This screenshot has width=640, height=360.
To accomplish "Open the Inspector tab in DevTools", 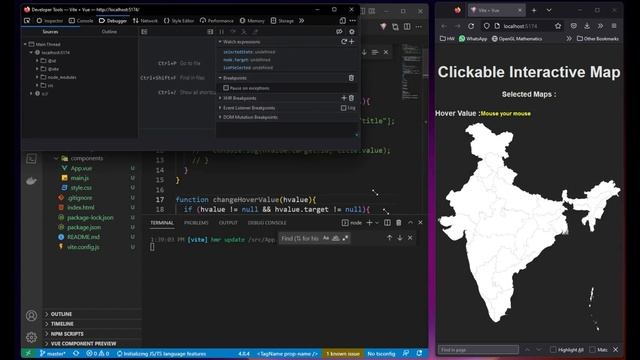I will [50, 20].
